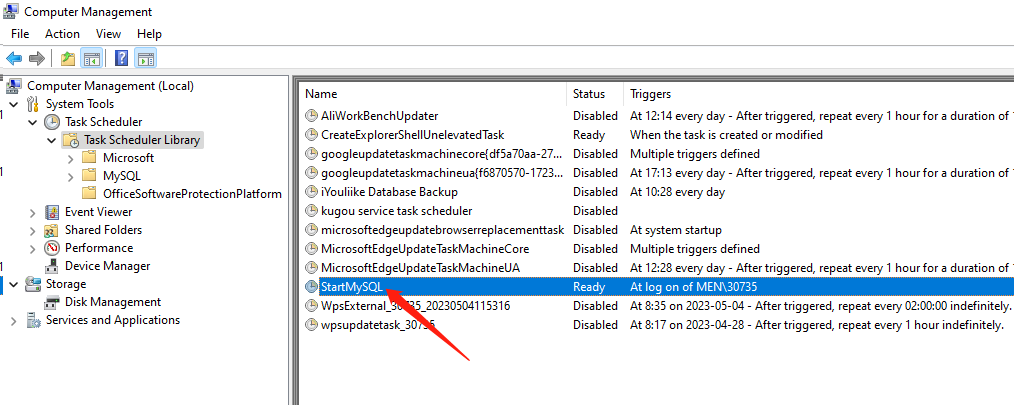Open the View menu
The width and height of the screenshot is (1014, 405).
pyautogui.click(x=108, y=34)
